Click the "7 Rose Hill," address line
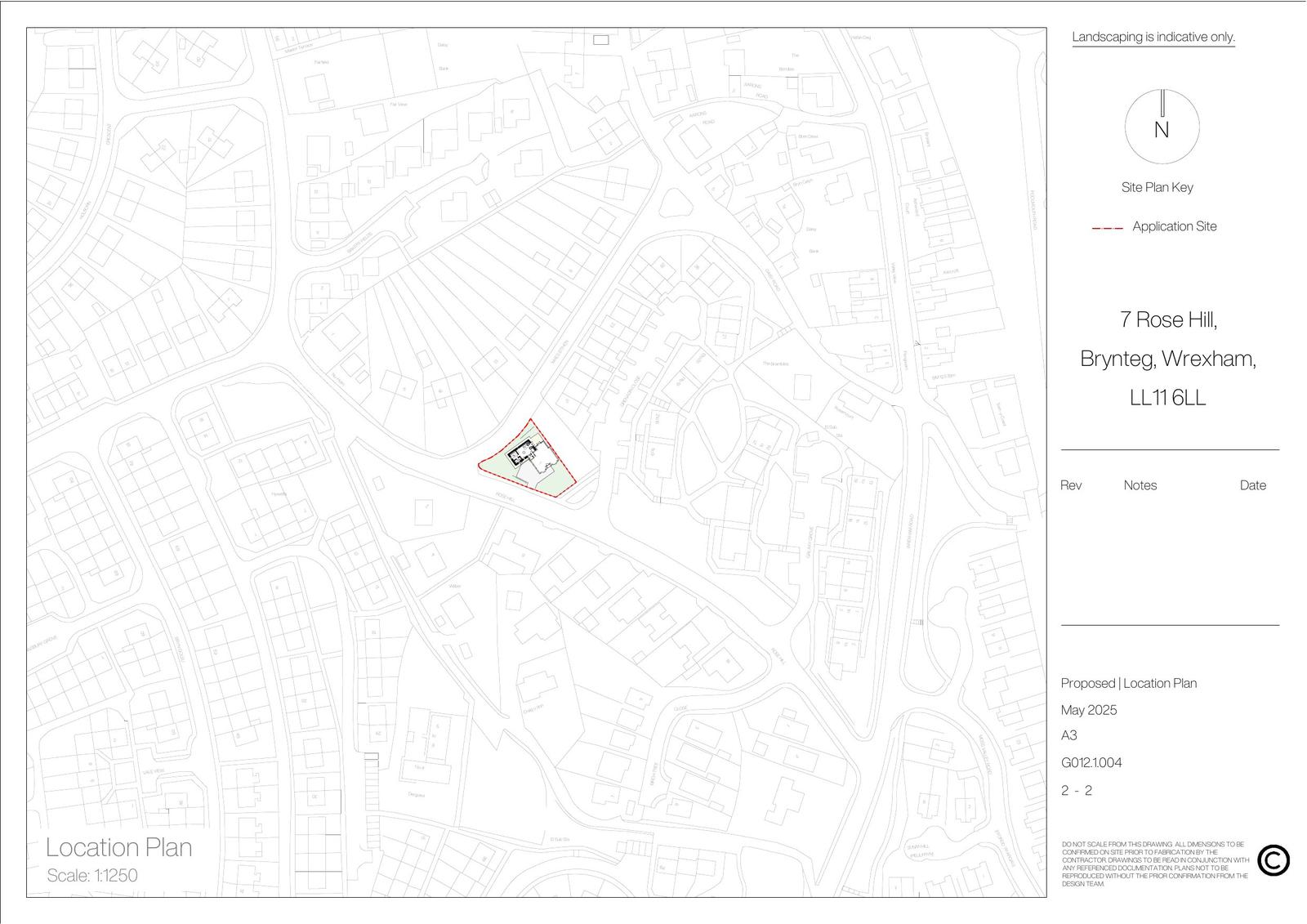Image resolution: width=1307 pixels, height=924 pixels. coord(1168,319)
